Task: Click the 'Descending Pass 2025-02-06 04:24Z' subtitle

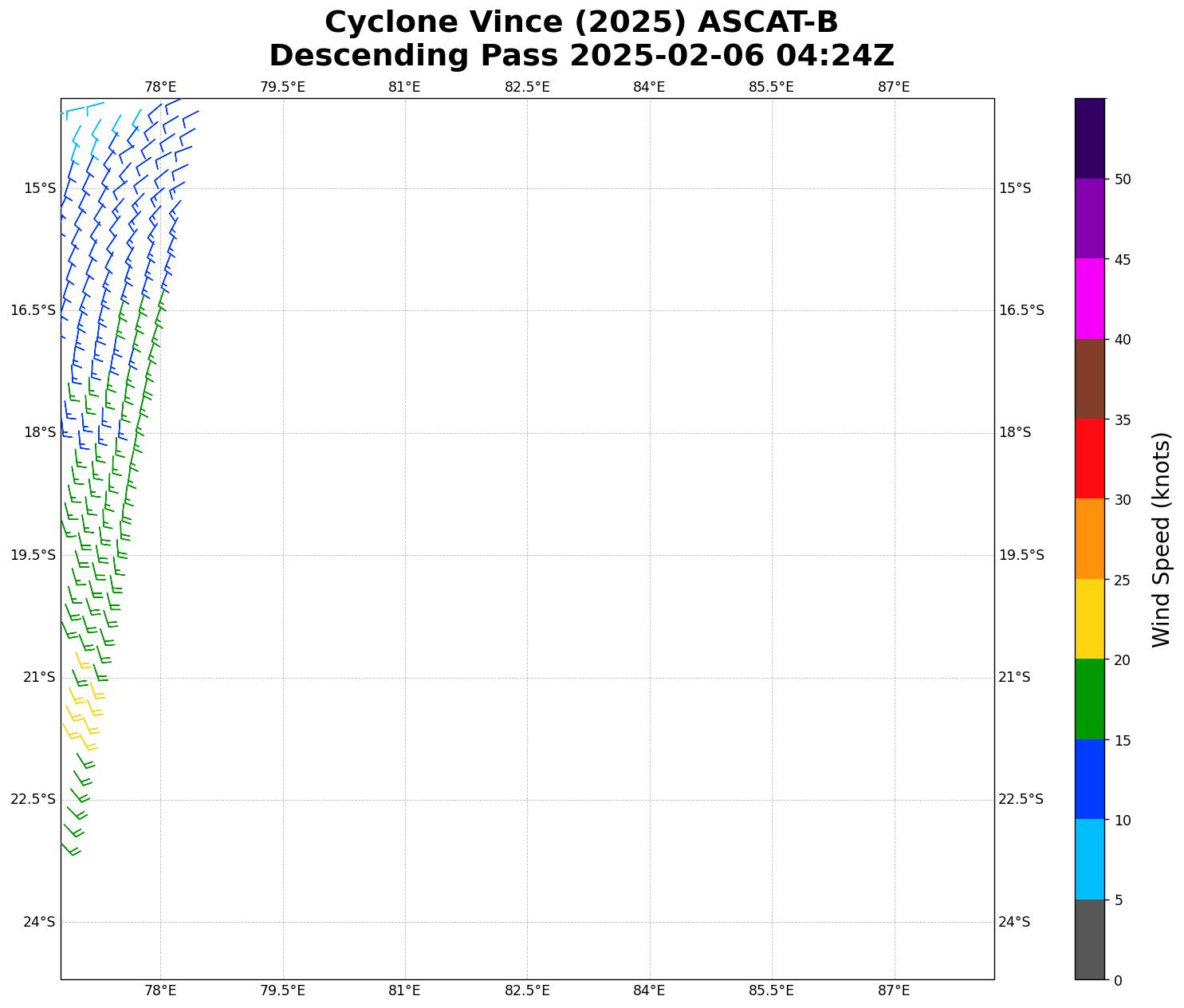Action: pos(581,56)
